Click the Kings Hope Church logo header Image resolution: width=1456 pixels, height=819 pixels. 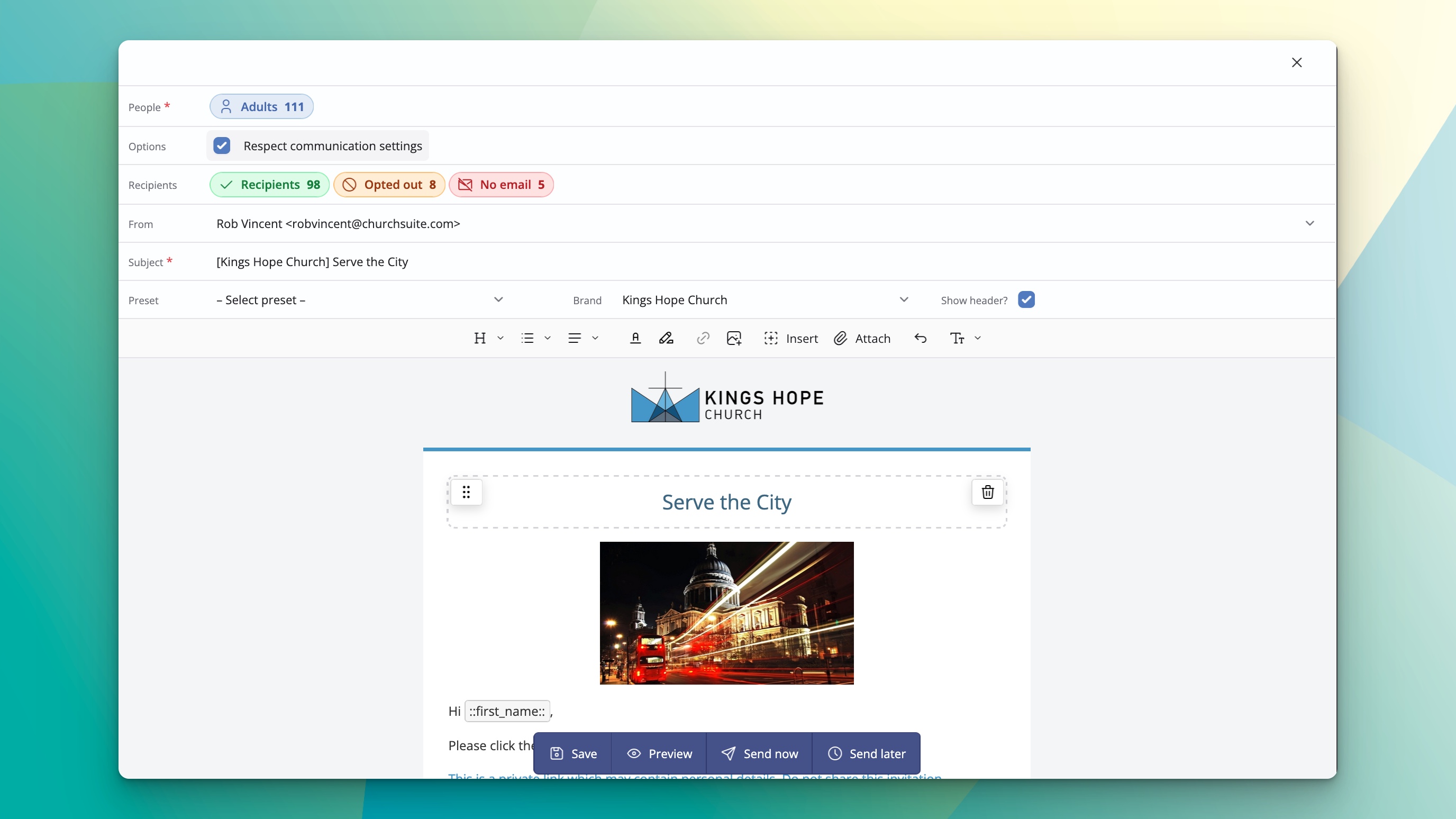727,397
